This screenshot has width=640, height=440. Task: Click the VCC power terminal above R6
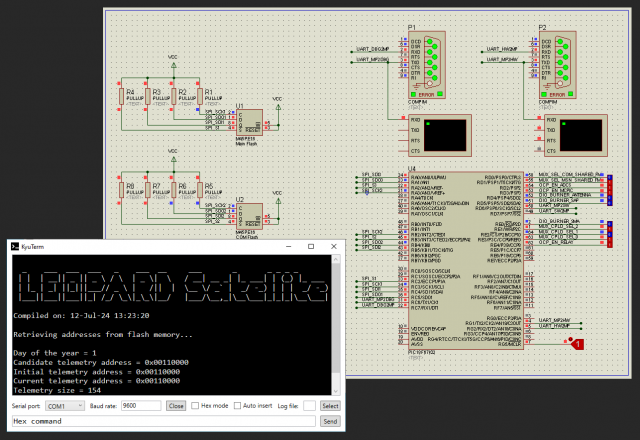tap(174, 159)
